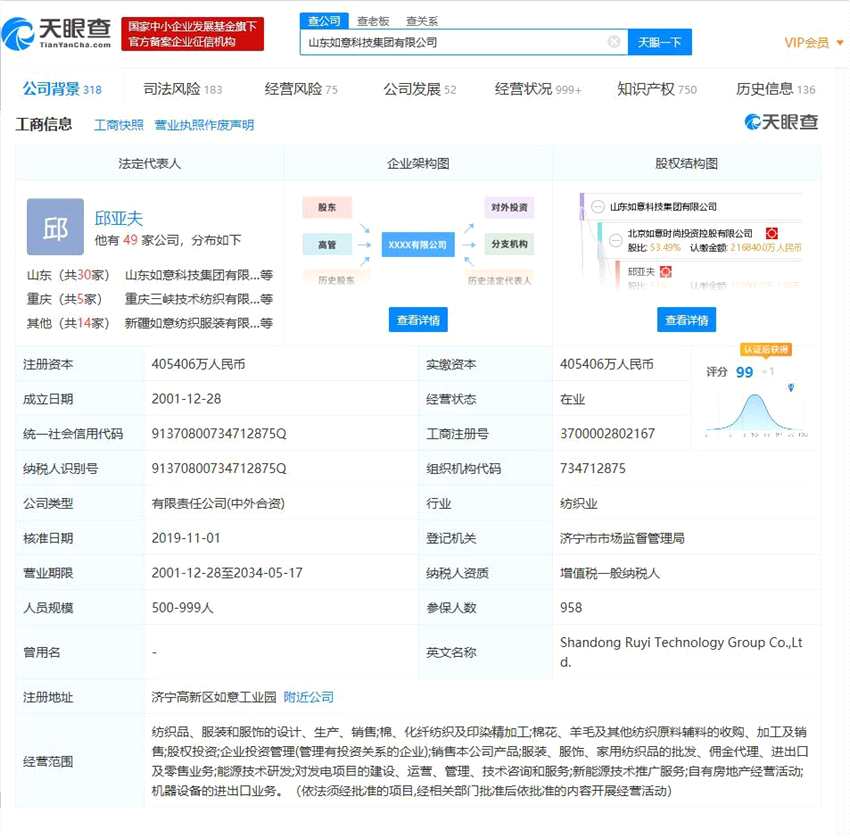
Task: Open the 营业执照作废声明 link
Action: pyautogui.click(x=204, y=125)
